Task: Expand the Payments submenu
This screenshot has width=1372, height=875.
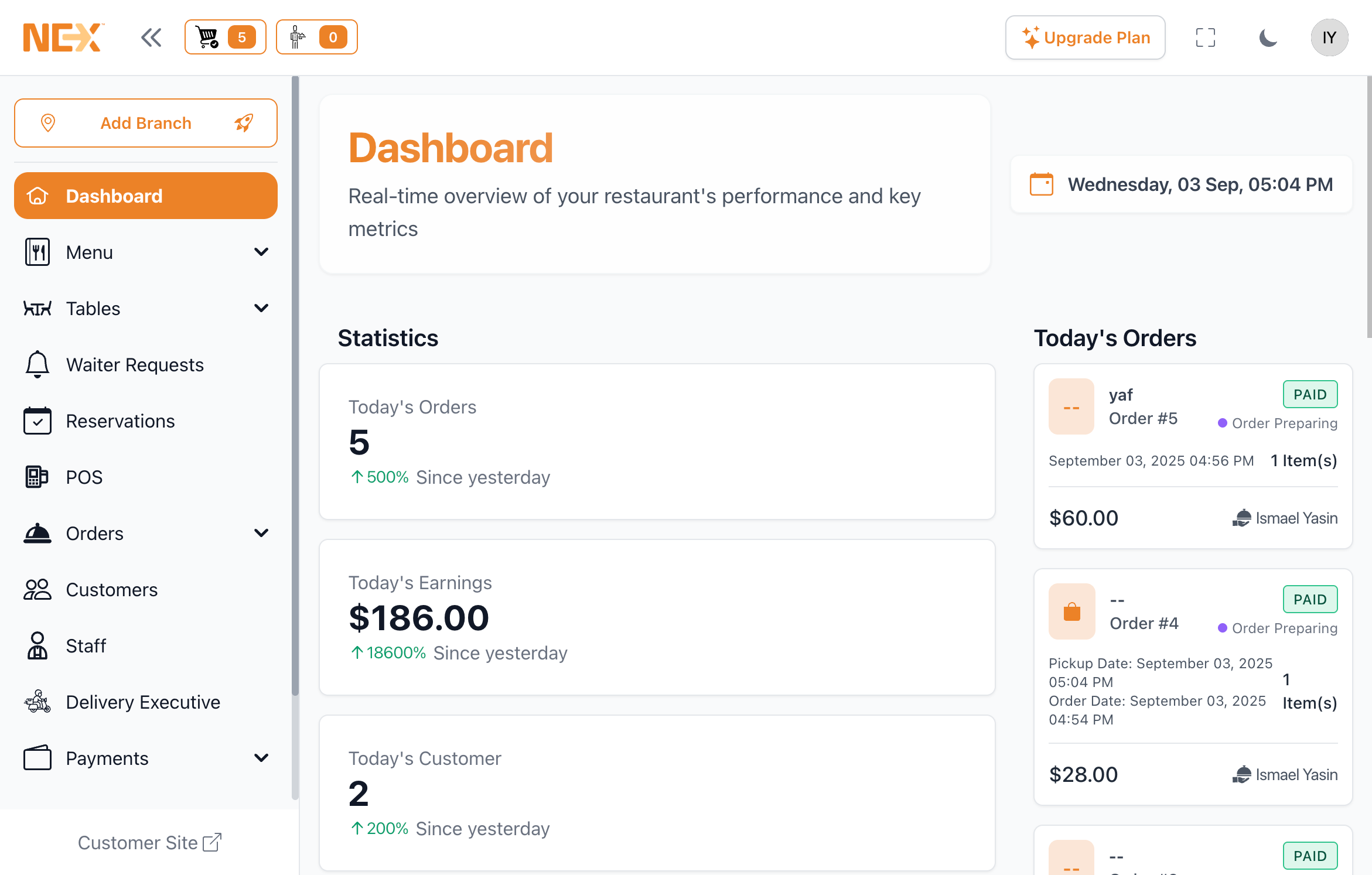Action: coord(261,758)
